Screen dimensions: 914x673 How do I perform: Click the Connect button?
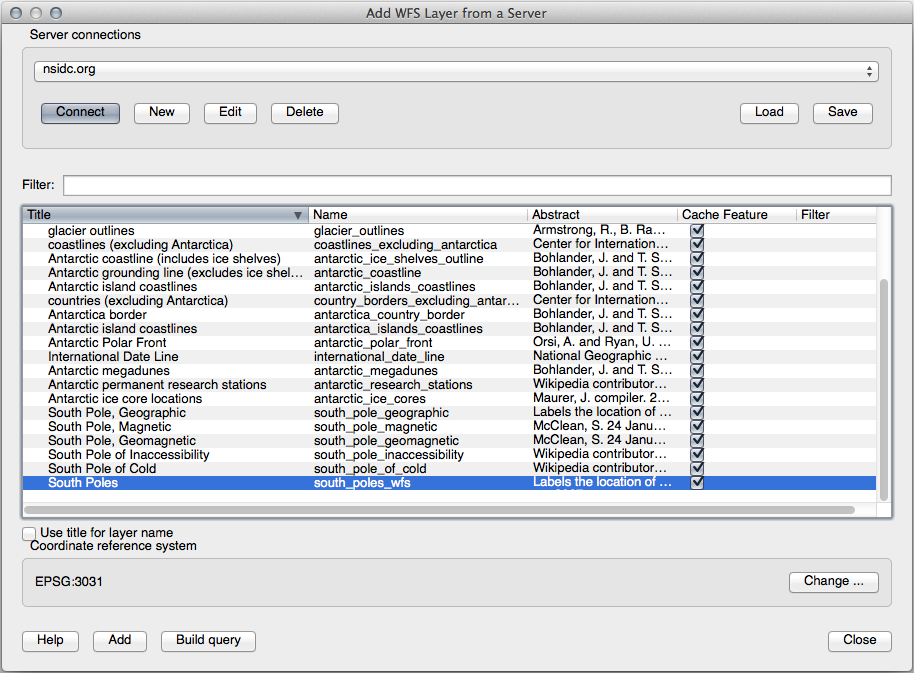pos(80,113)
